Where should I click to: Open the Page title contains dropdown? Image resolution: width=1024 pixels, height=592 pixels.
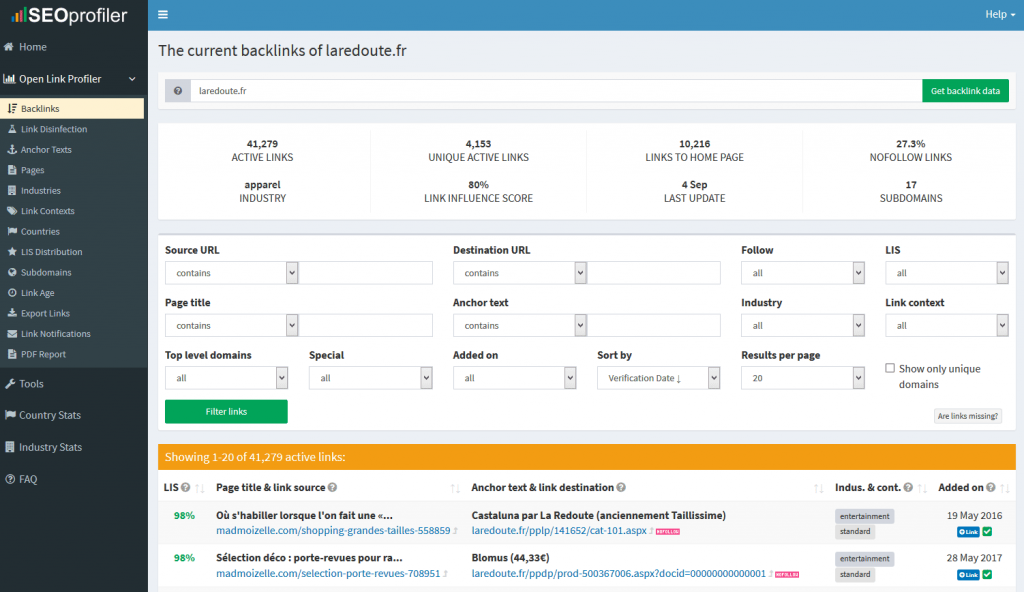pyautogui.click(x=232, y=325)
